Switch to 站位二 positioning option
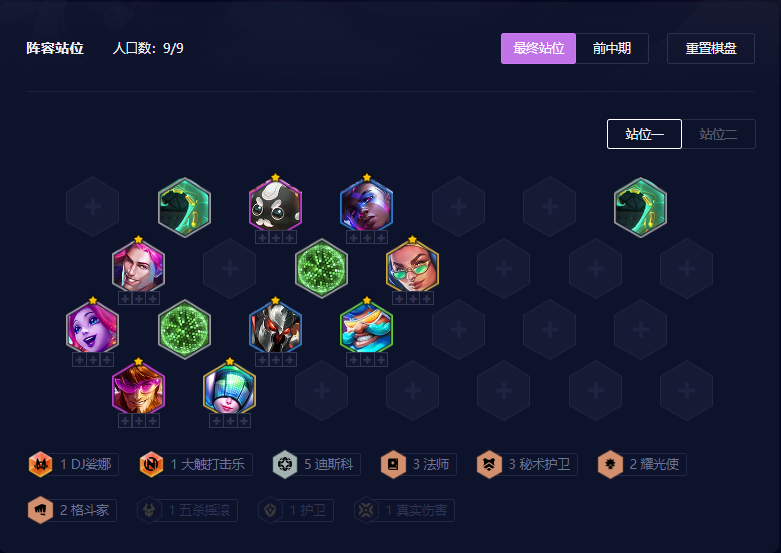Viewport: 781px width, 553px height. (718, 134)
